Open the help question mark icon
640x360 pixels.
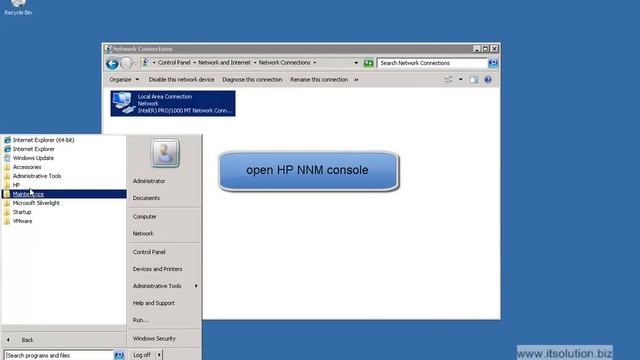click(488, 80)
